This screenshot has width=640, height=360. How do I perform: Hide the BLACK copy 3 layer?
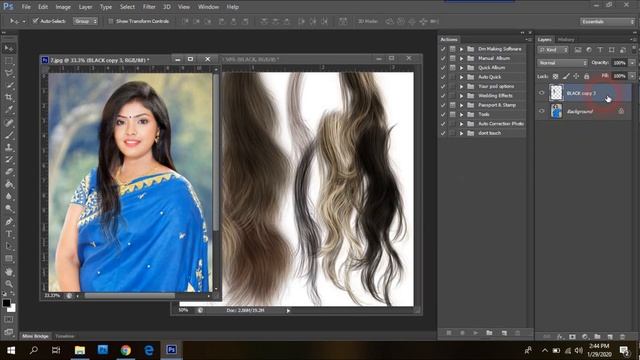coord(542,93)
